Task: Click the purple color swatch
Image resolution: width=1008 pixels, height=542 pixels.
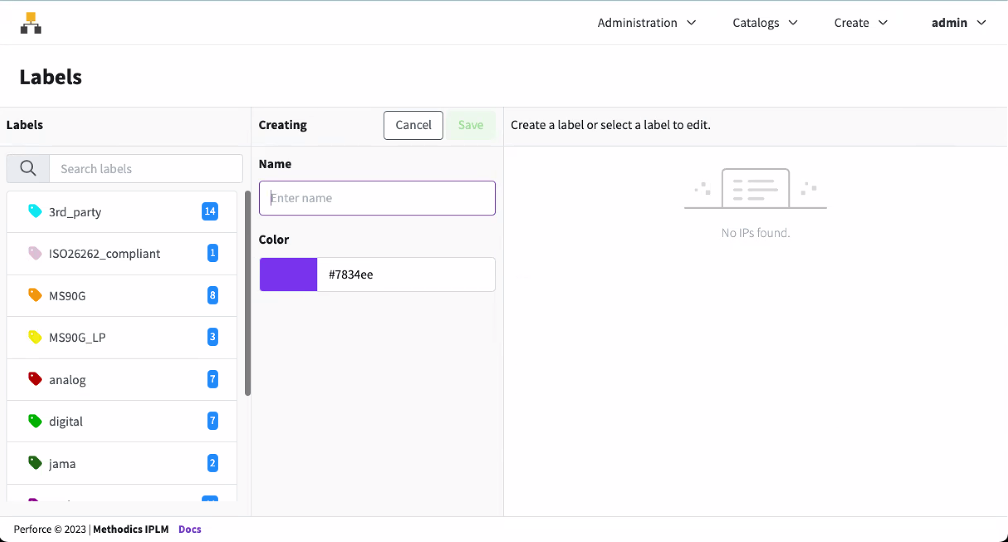Action: tap(288, 274)
